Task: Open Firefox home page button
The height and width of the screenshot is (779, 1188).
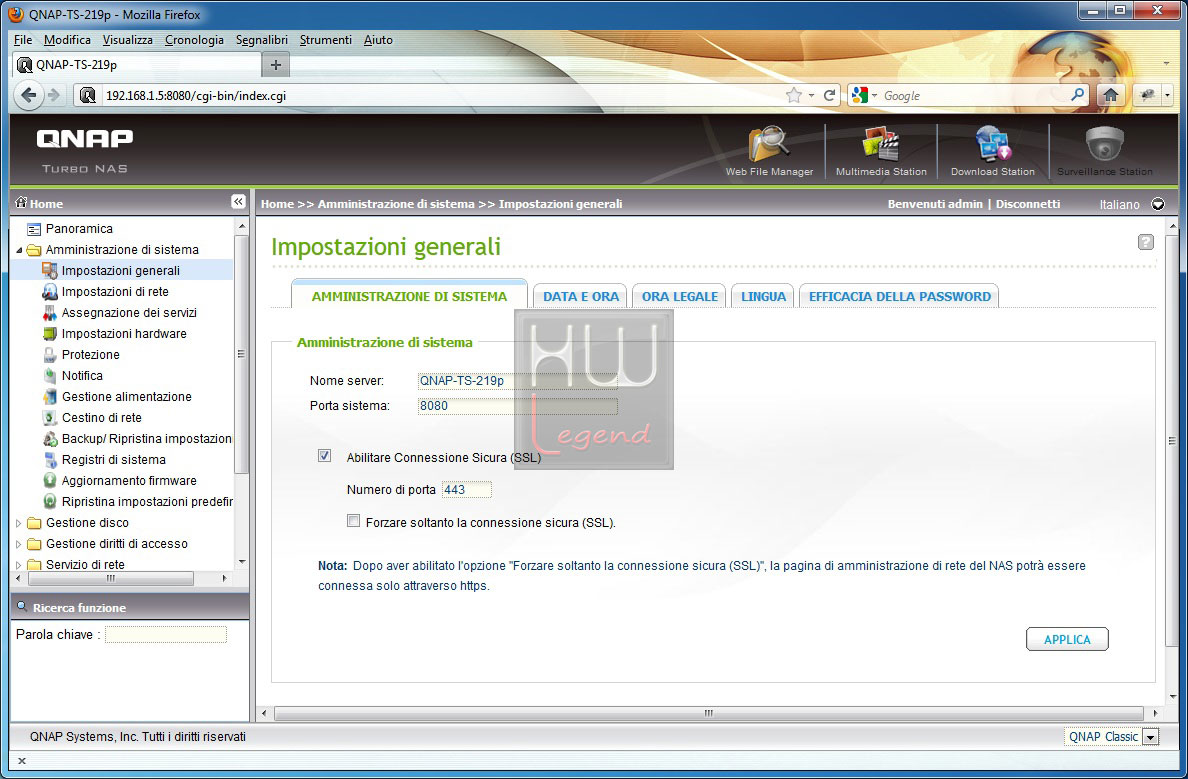Action: (x=1111, y=95)
